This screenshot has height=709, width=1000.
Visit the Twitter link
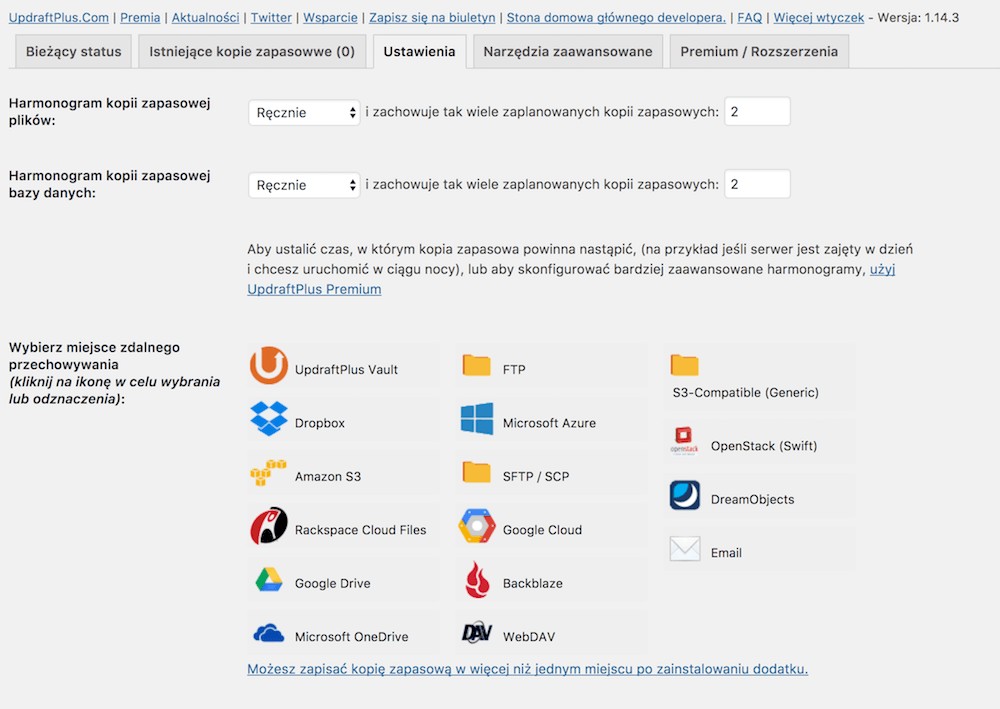pos(271,18)
